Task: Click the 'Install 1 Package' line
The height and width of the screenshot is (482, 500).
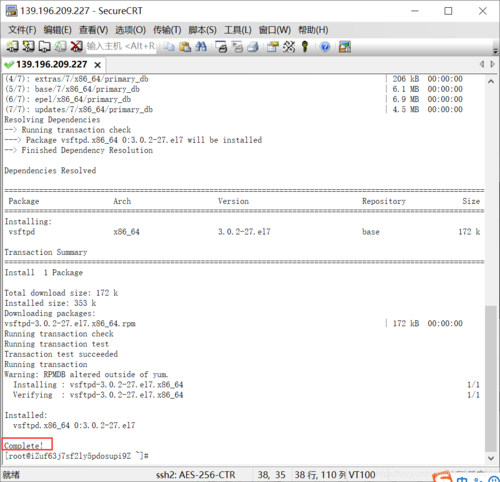Action: (x=44, y=273)
